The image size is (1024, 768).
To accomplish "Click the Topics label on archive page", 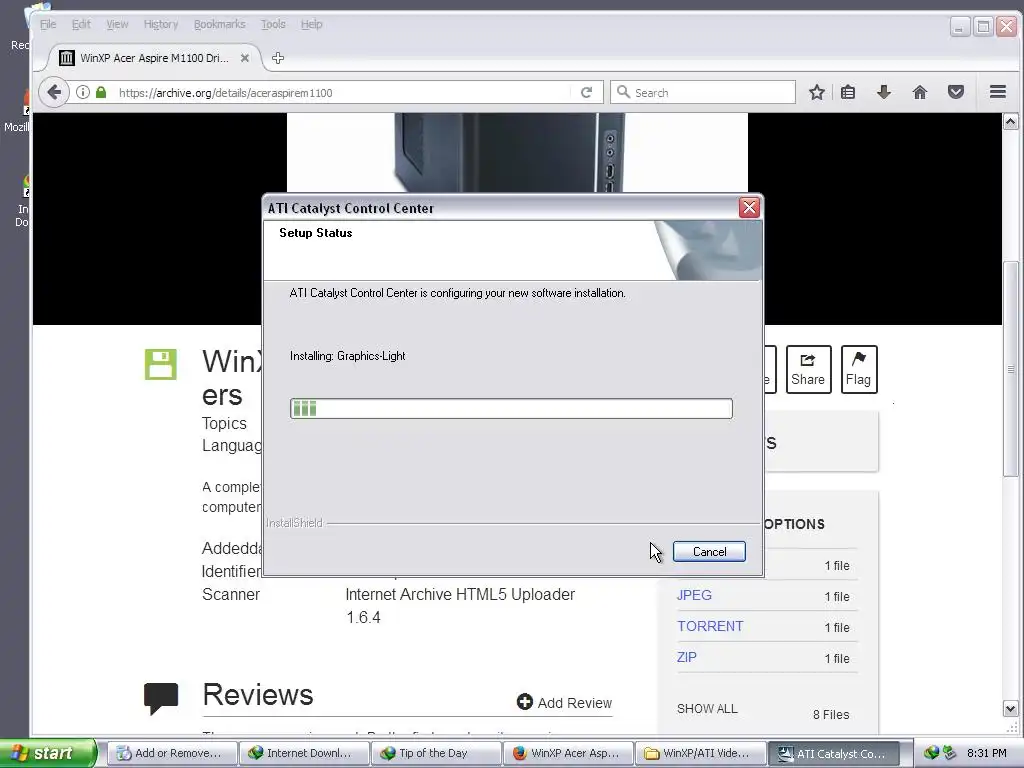I will (224, 423).
